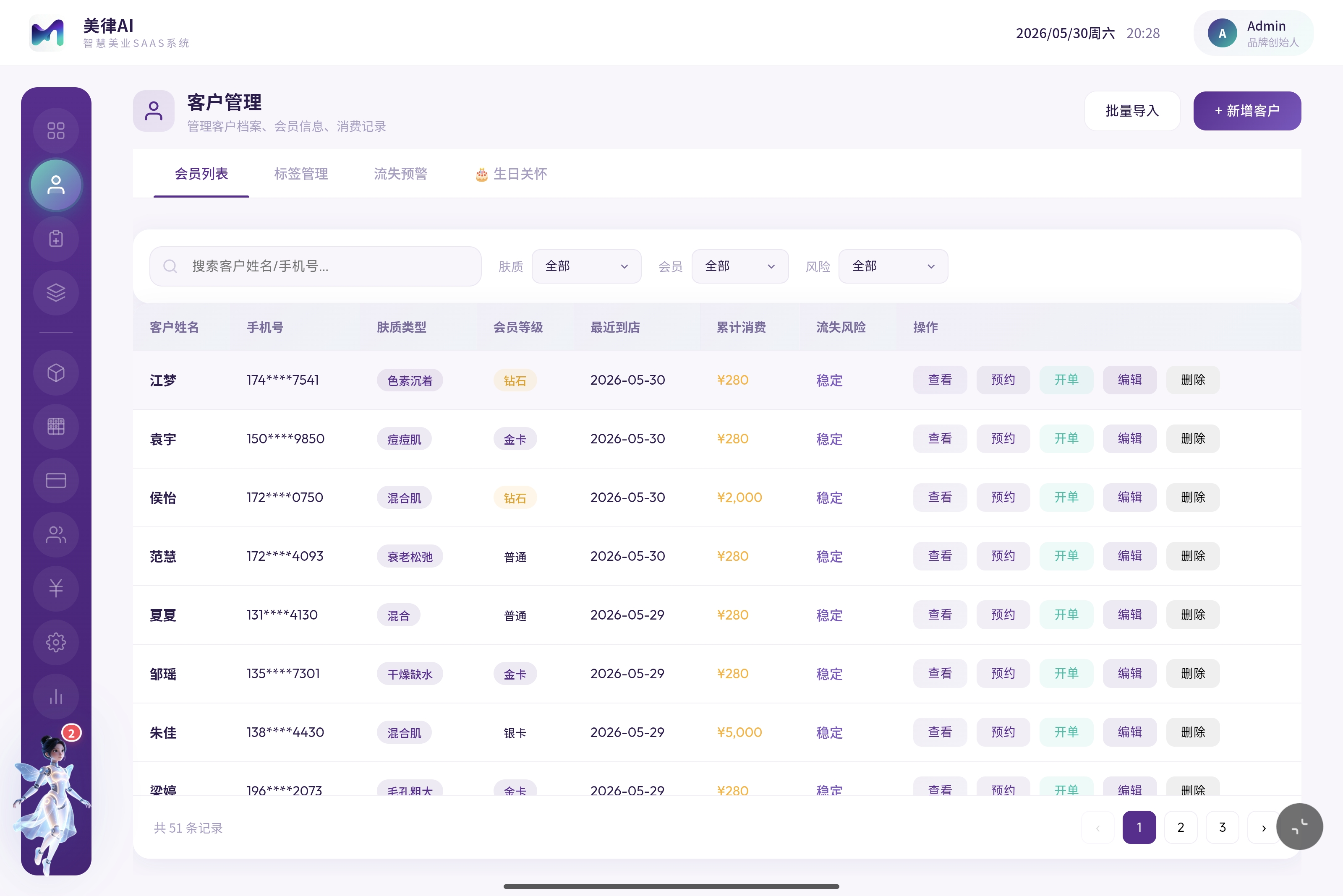Click customer name 邹瑶
The width and height of the screenshot is (1343, 896).
click(163, 674)
